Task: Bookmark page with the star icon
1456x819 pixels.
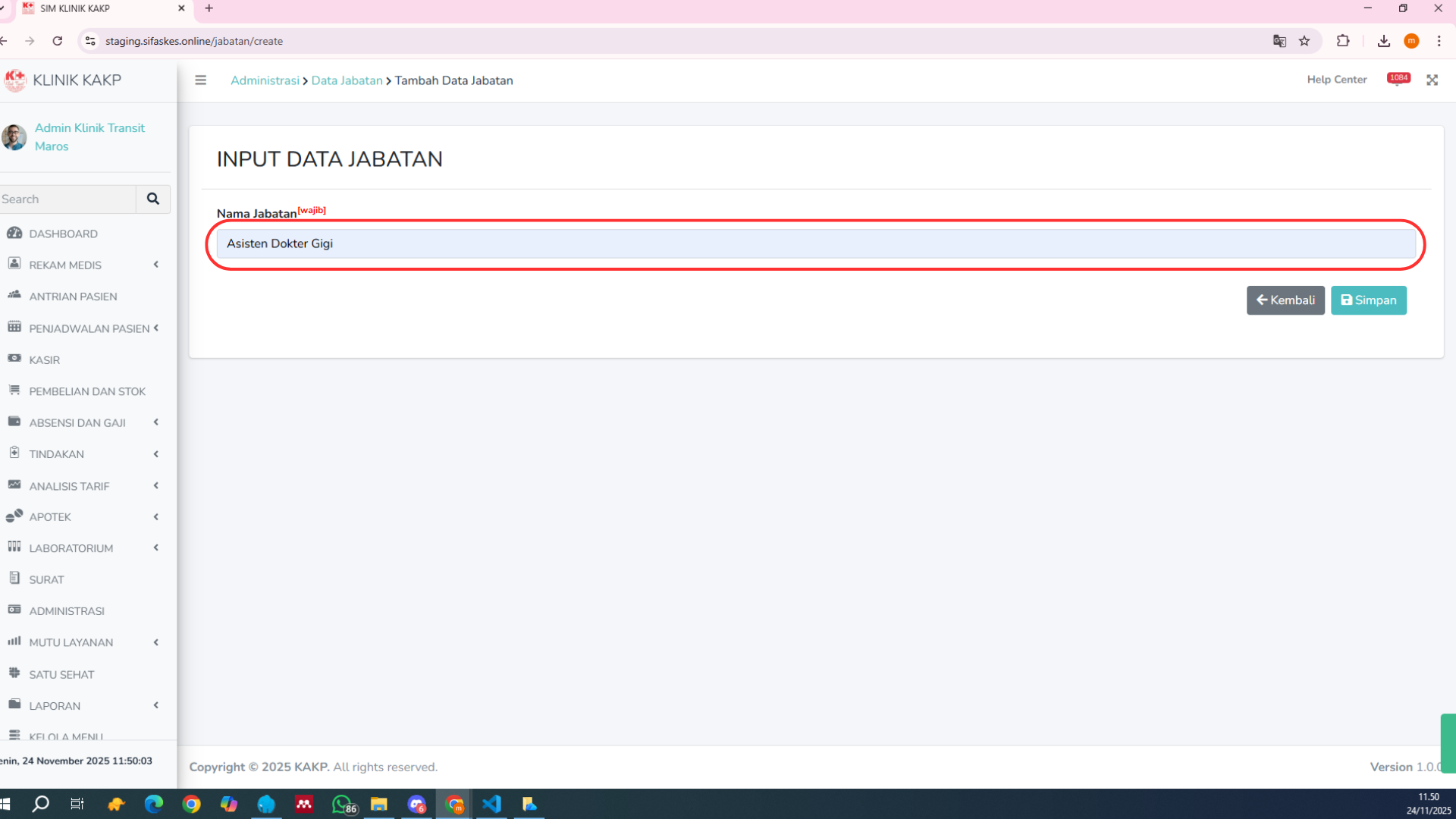Action: click(x=1304, y=41)
